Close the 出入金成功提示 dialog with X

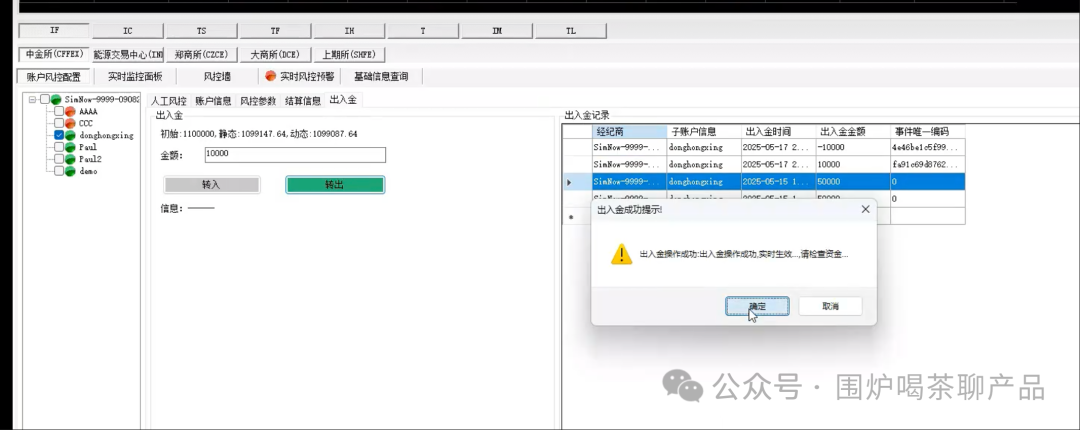(865, 210)
